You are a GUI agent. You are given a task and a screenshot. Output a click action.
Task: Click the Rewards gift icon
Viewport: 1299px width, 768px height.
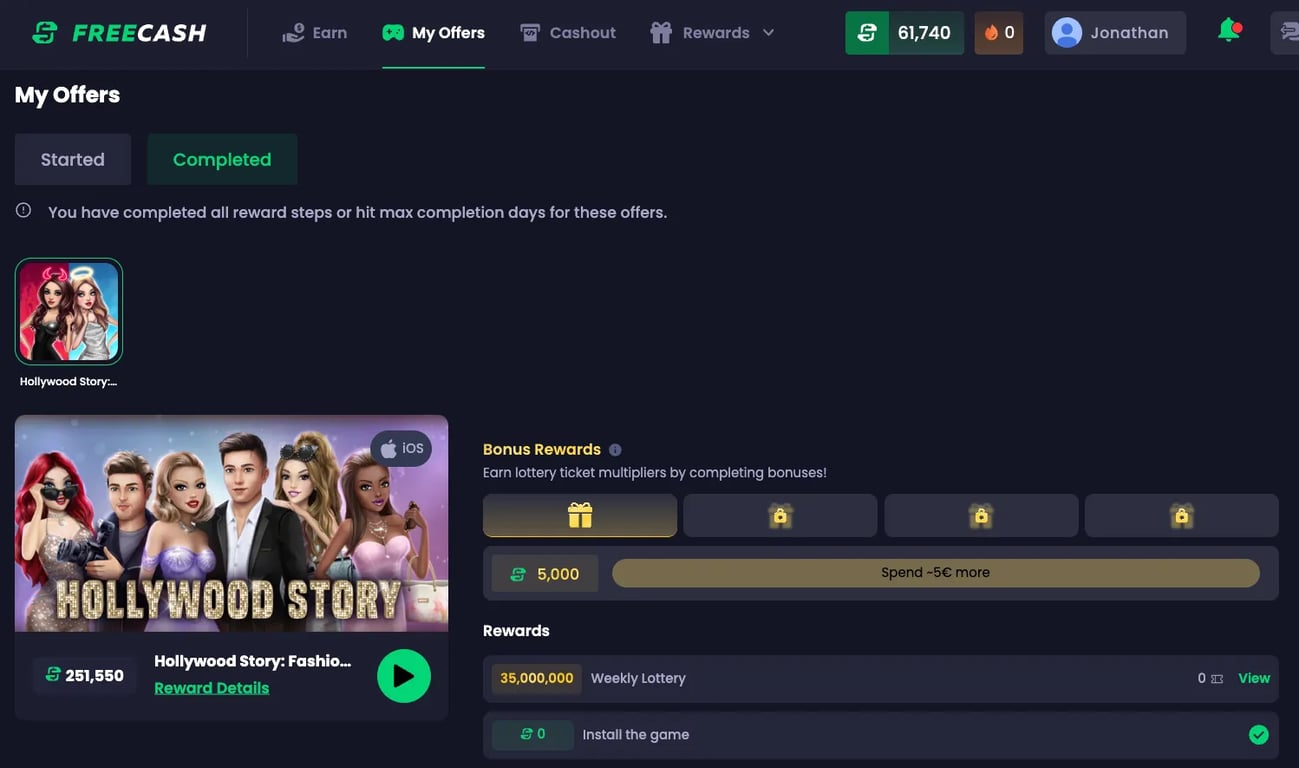coord(661,33)
